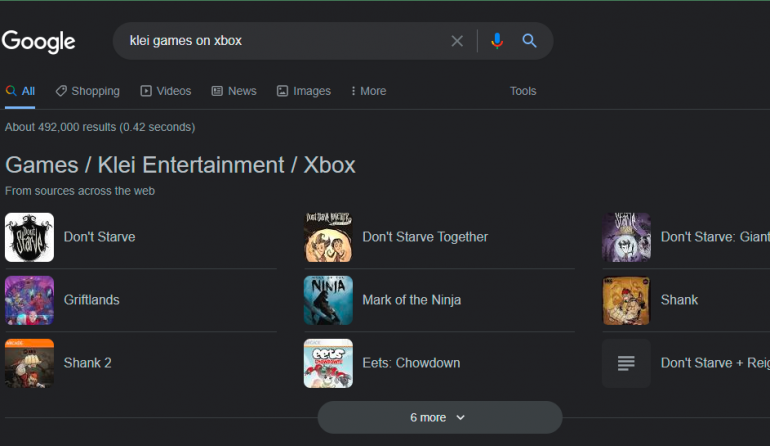Open the Griftlands game link

coord(92,300)
